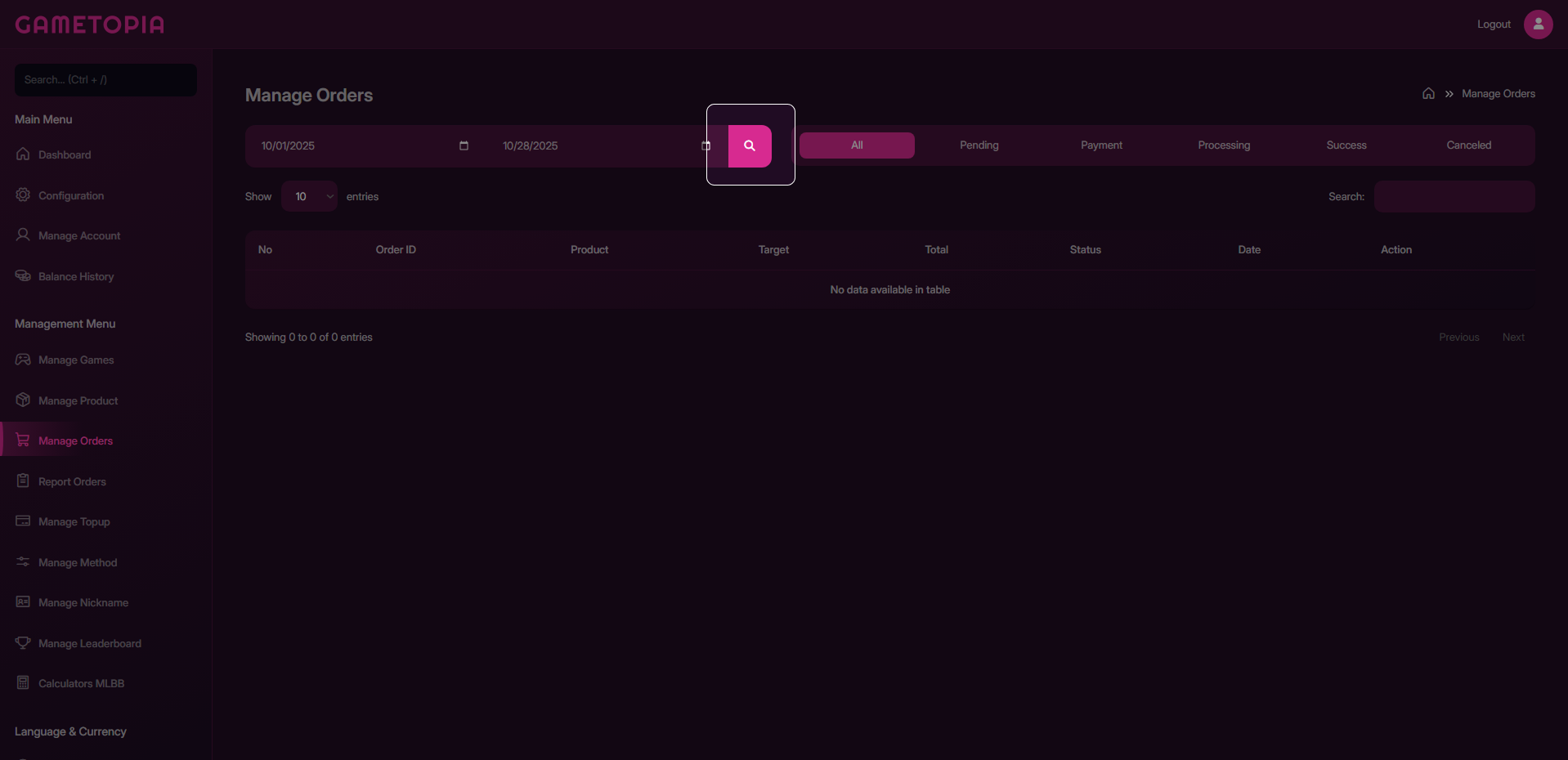Click the home breadcrumb icon
Image resolution: width=1568 pixels, height=760 pixels.
pos(1428,93)
